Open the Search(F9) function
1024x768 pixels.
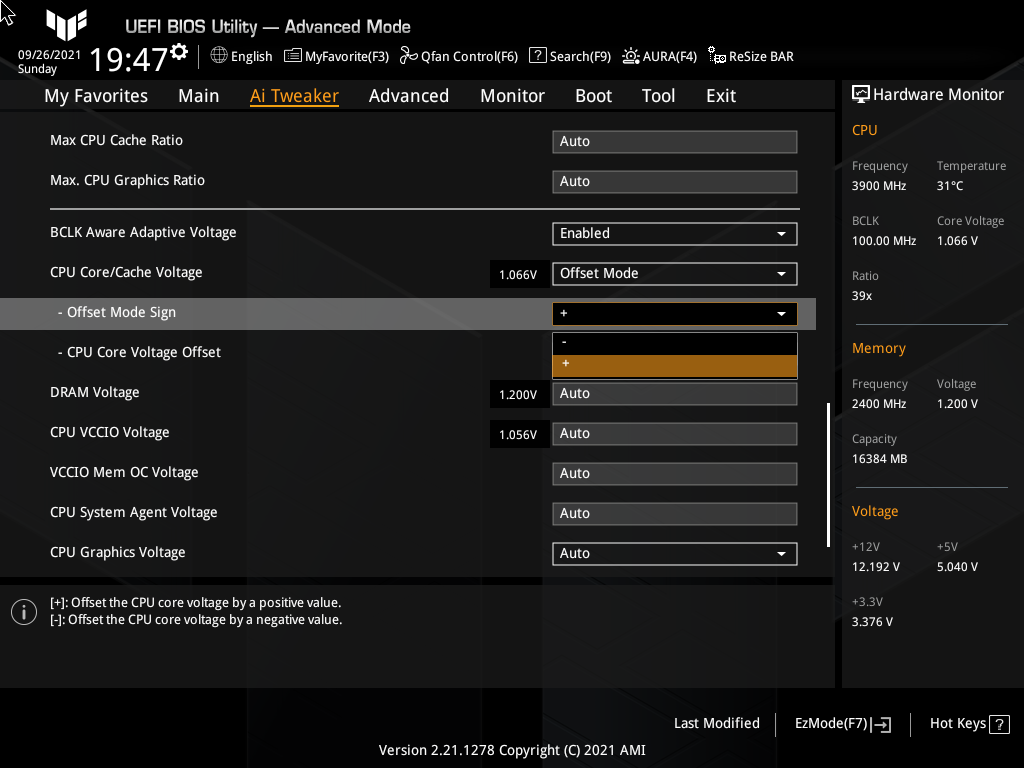click(x=570, y=57)
